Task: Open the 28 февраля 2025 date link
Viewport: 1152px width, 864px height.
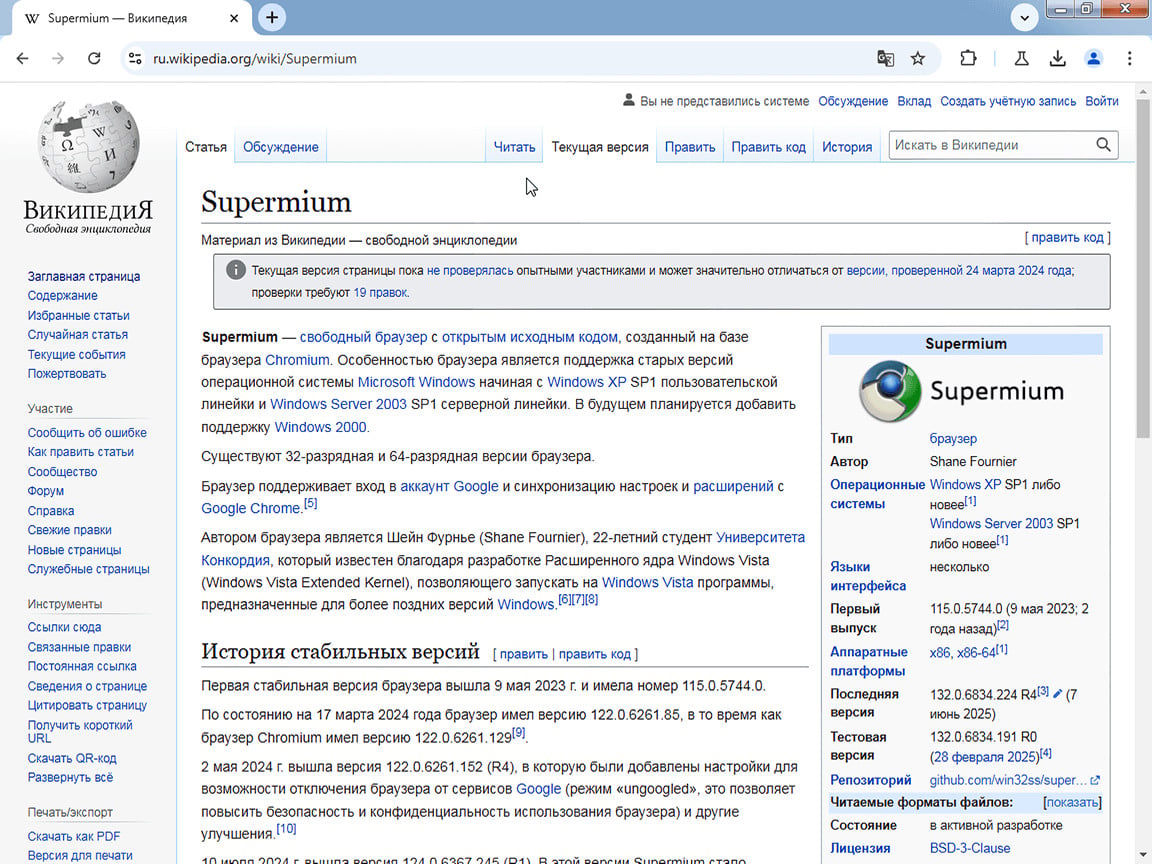Action: (x=986, y=757)
